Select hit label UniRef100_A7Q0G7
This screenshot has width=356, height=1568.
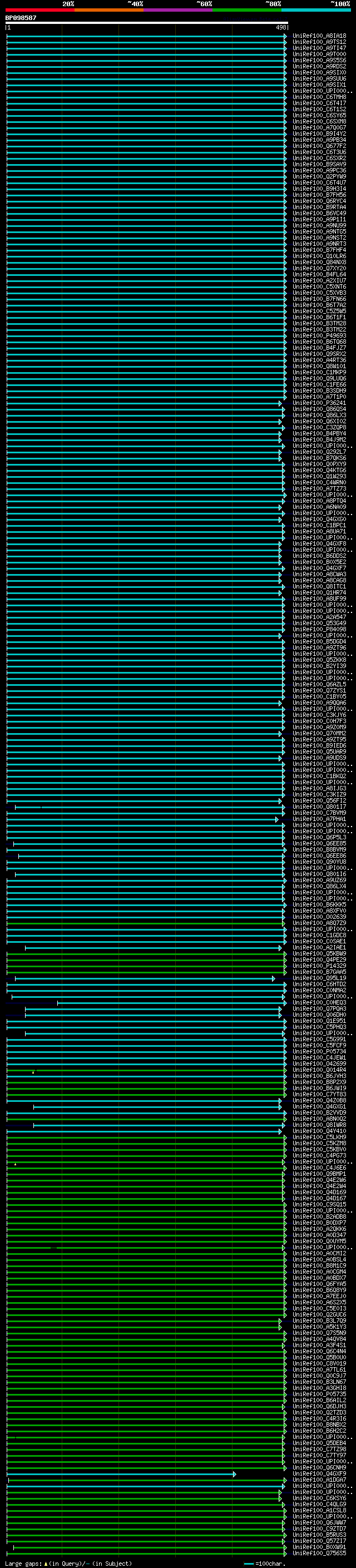click(319, 127)
